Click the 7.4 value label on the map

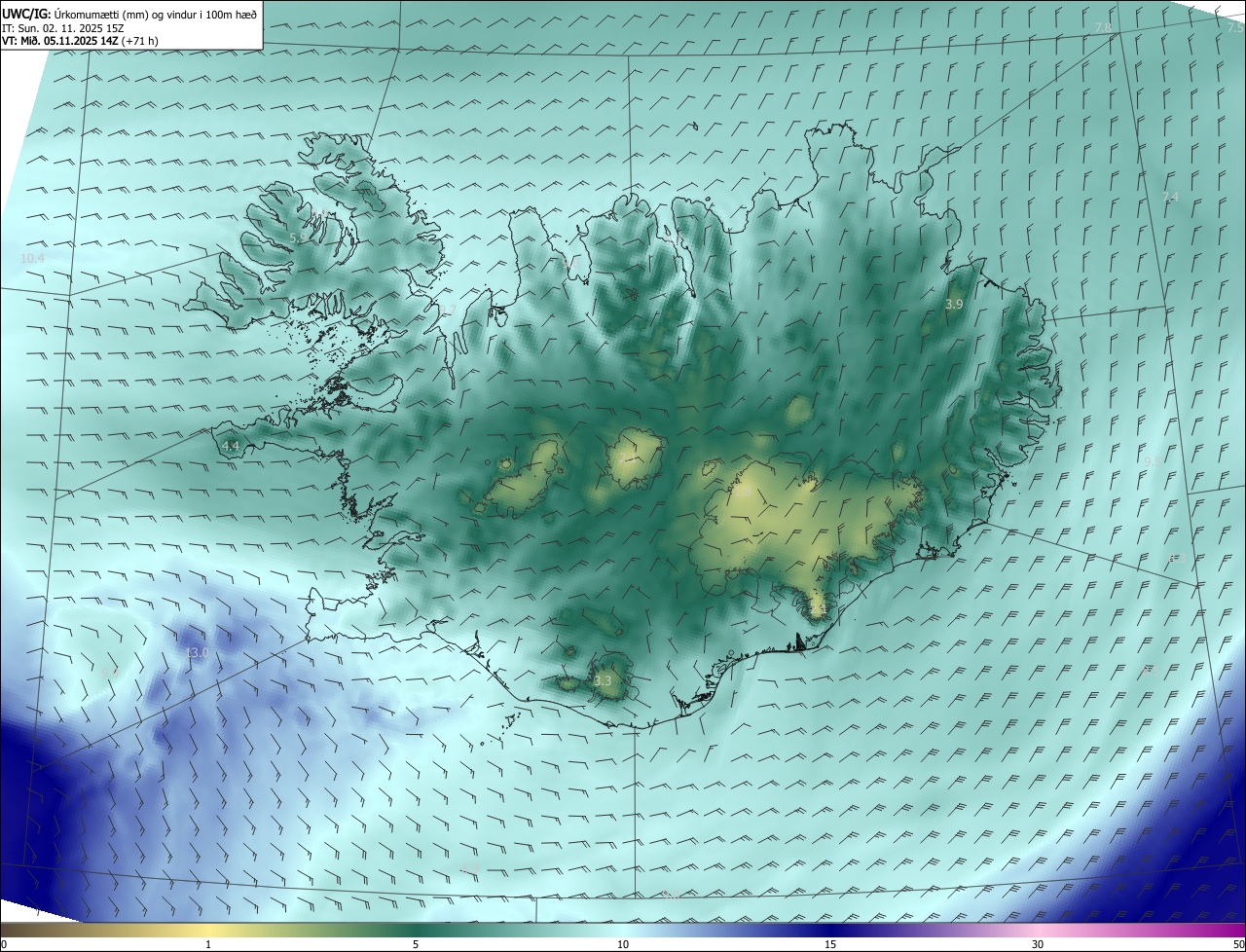point(1170,197)
